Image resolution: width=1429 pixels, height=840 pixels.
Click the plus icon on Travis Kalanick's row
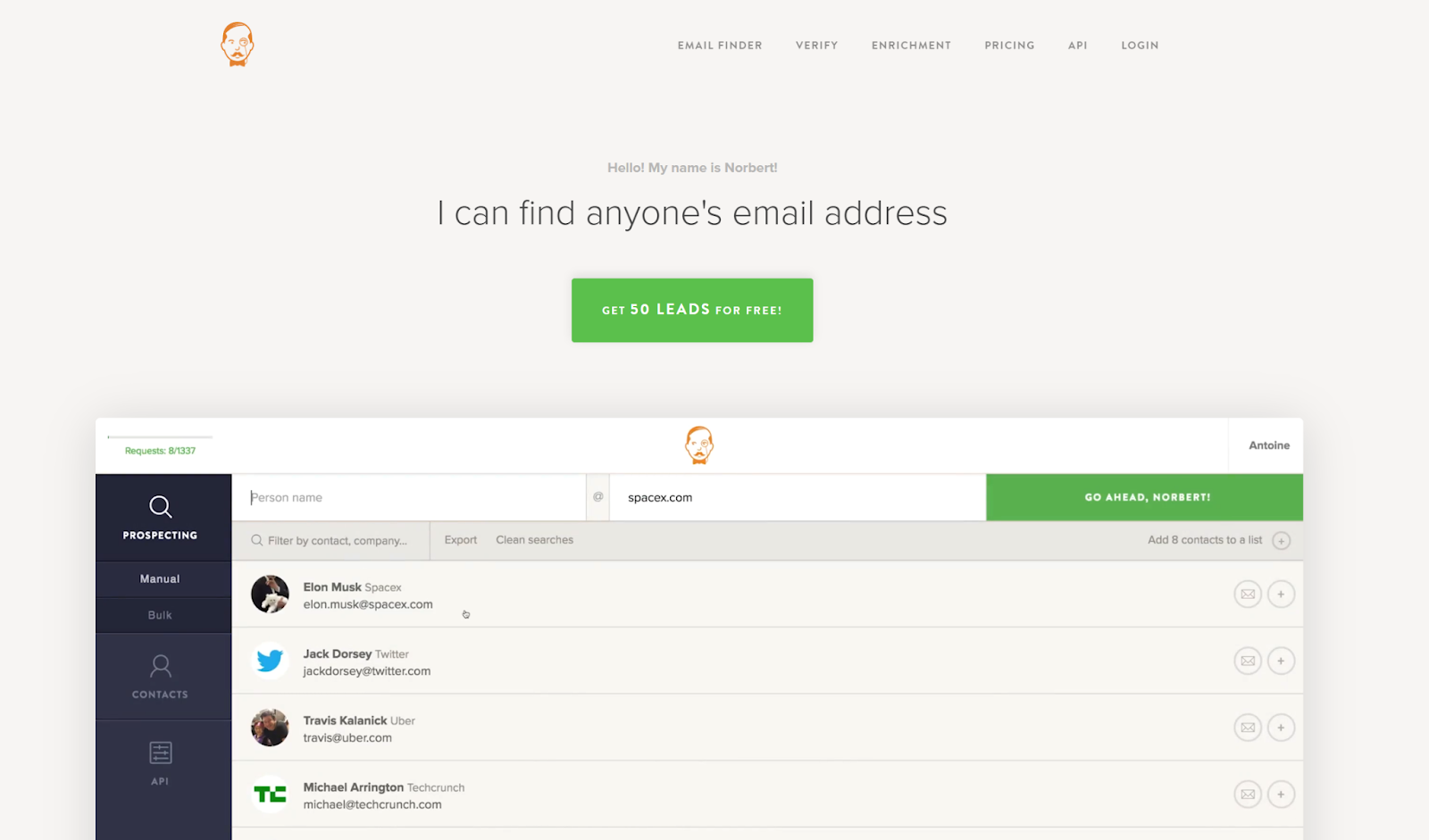(x=1281, y=728)
